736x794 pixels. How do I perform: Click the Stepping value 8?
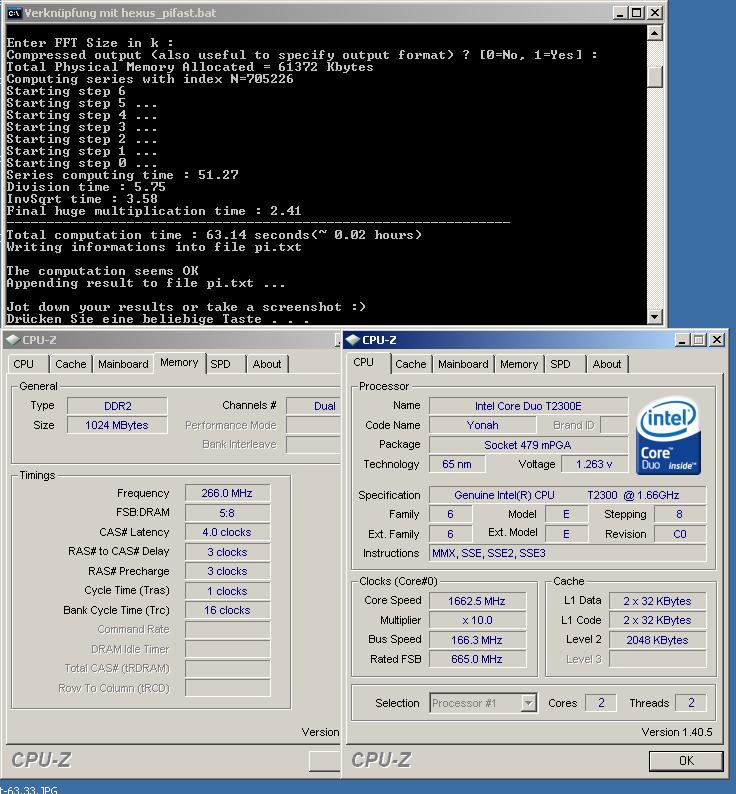click(680, 514)
